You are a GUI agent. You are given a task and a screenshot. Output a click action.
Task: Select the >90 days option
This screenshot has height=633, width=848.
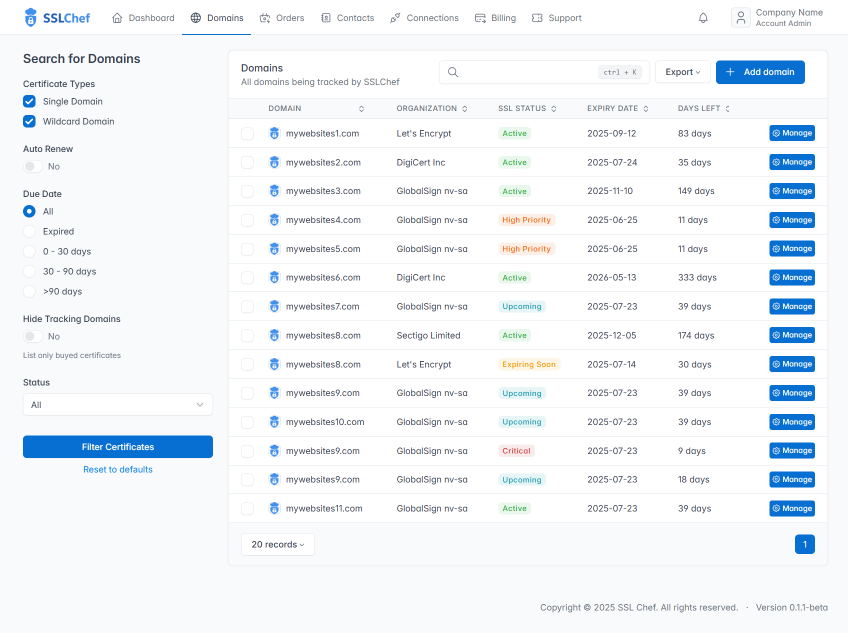29,292
